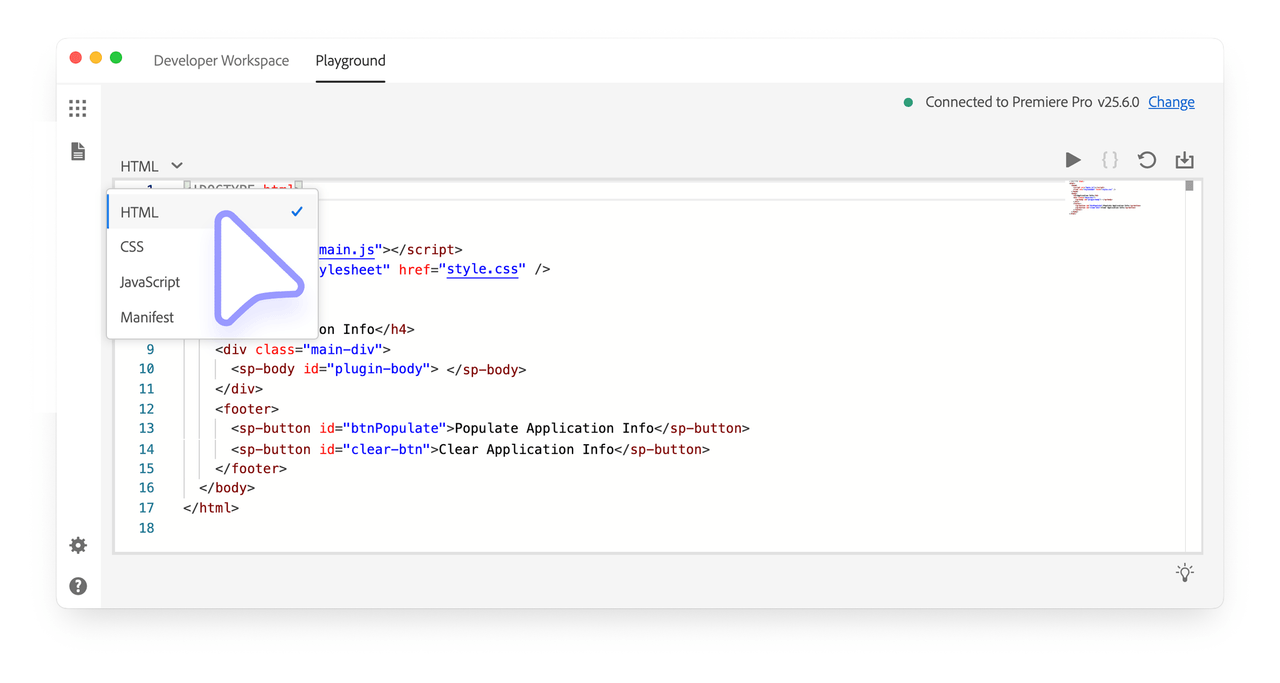The width and height of the screenshot is (1280, 683).
Task: Switch to the Developer Workspace tab
Action: 221,60
